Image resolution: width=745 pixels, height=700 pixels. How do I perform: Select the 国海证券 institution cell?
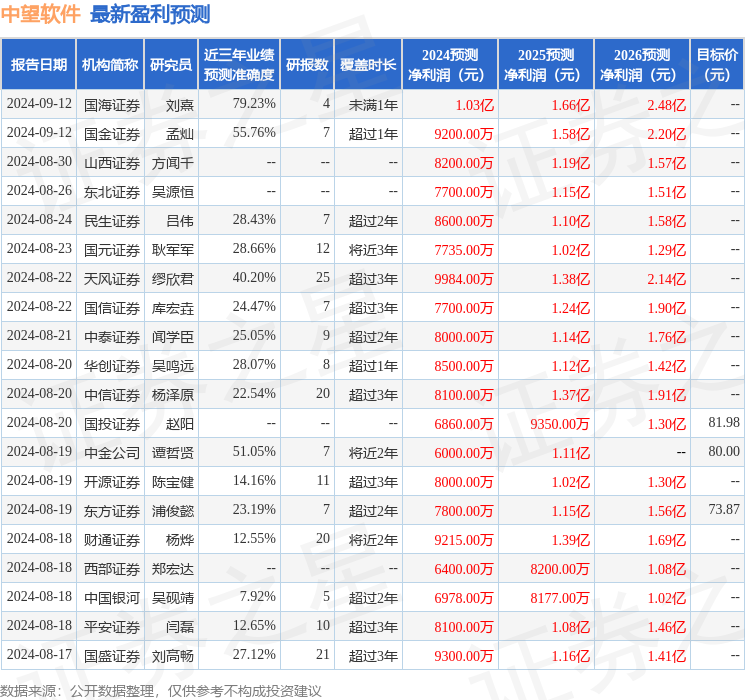pos(112,105)
